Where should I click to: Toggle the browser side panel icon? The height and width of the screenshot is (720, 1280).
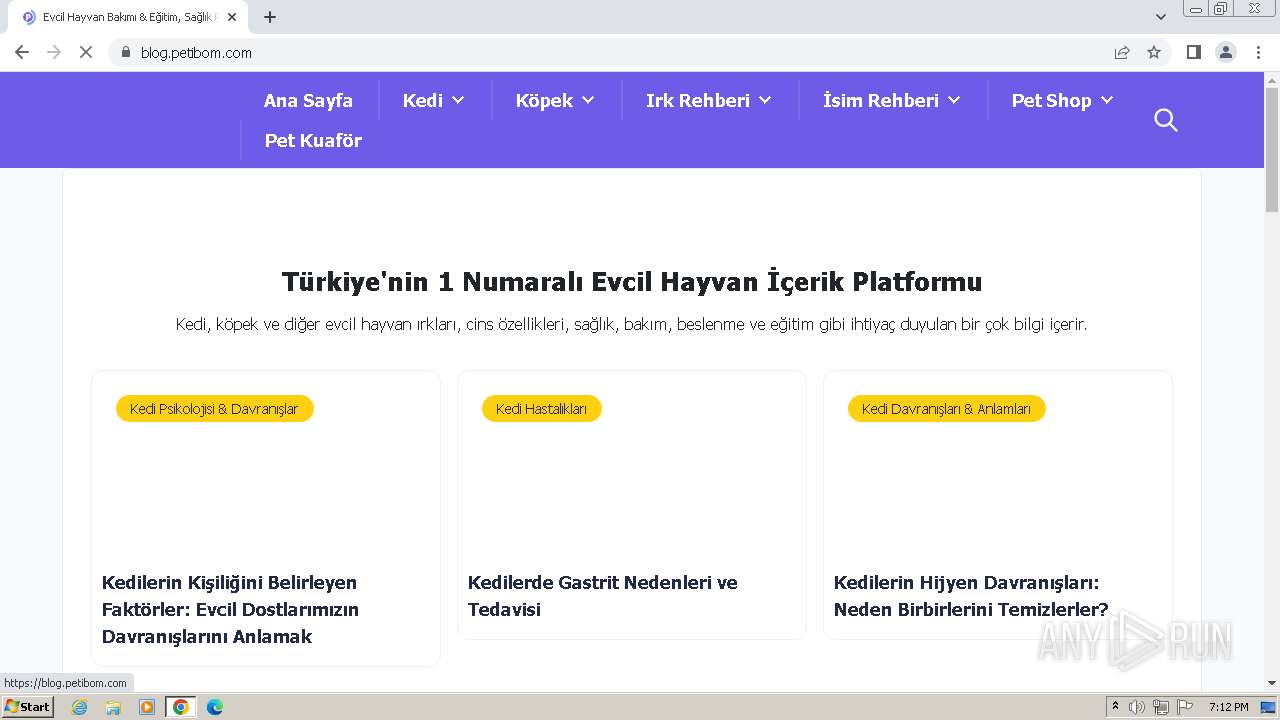click(x=1193, y=52)
